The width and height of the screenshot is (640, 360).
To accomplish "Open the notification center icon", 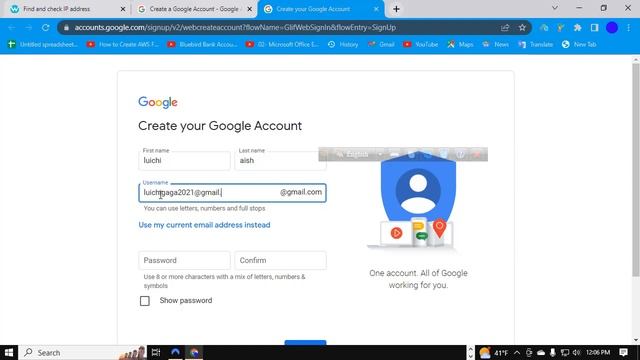I will tap(623, 353).
